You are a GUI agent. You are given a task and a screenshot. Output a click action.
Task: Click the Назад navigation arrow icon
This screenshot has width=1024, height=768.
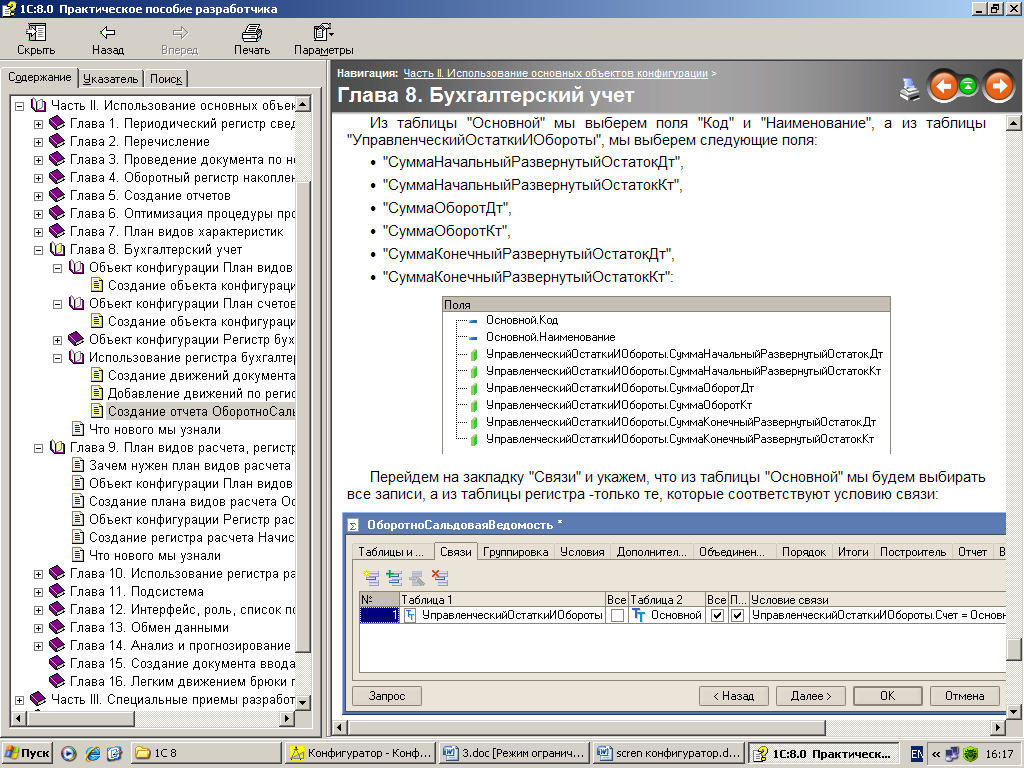pos(107,34)
